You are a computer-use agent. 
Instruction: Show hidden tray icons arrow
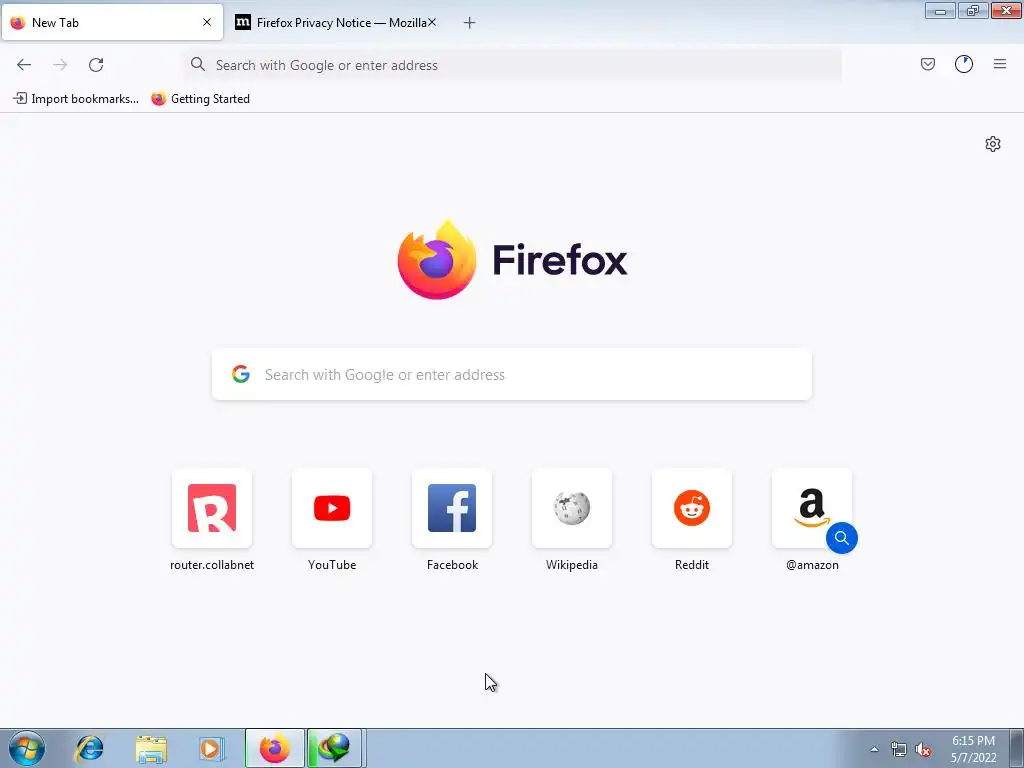click(x=874, y=749)
